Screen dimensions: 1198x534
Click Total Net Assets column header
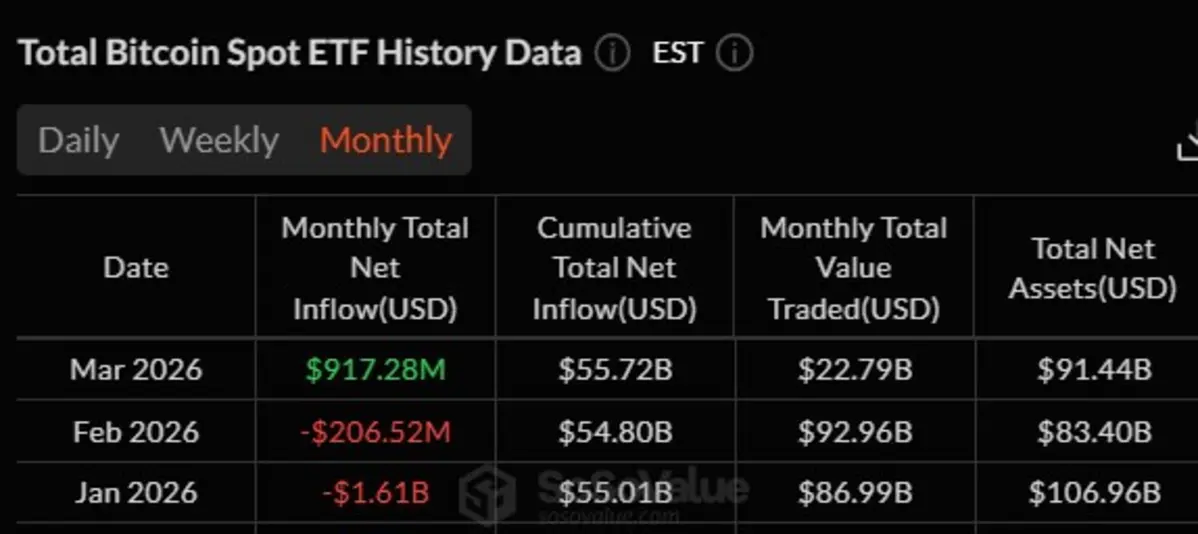click(x=1093, y=268)
